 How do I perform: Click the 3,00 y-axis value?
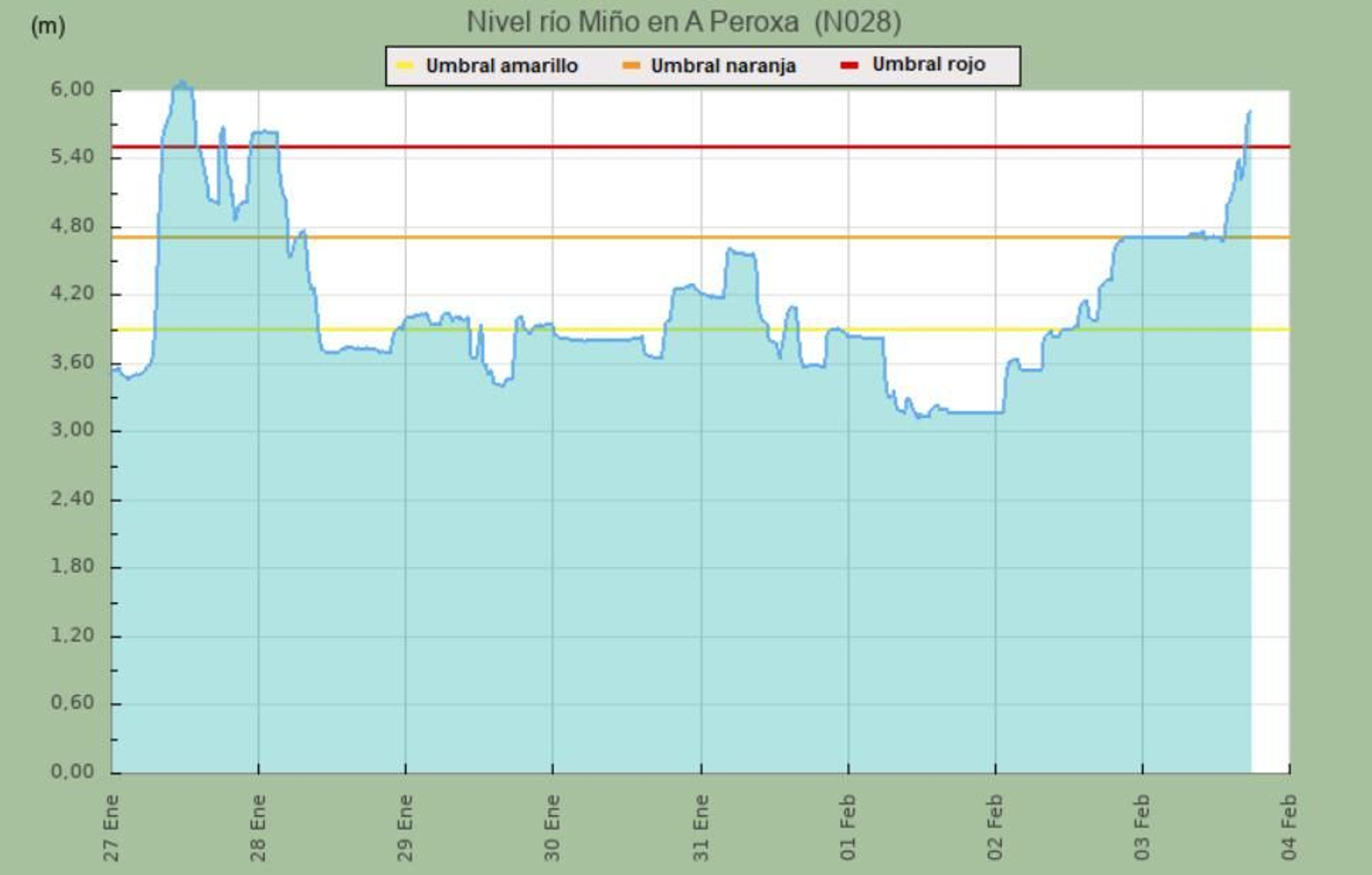tap(72, 430)
